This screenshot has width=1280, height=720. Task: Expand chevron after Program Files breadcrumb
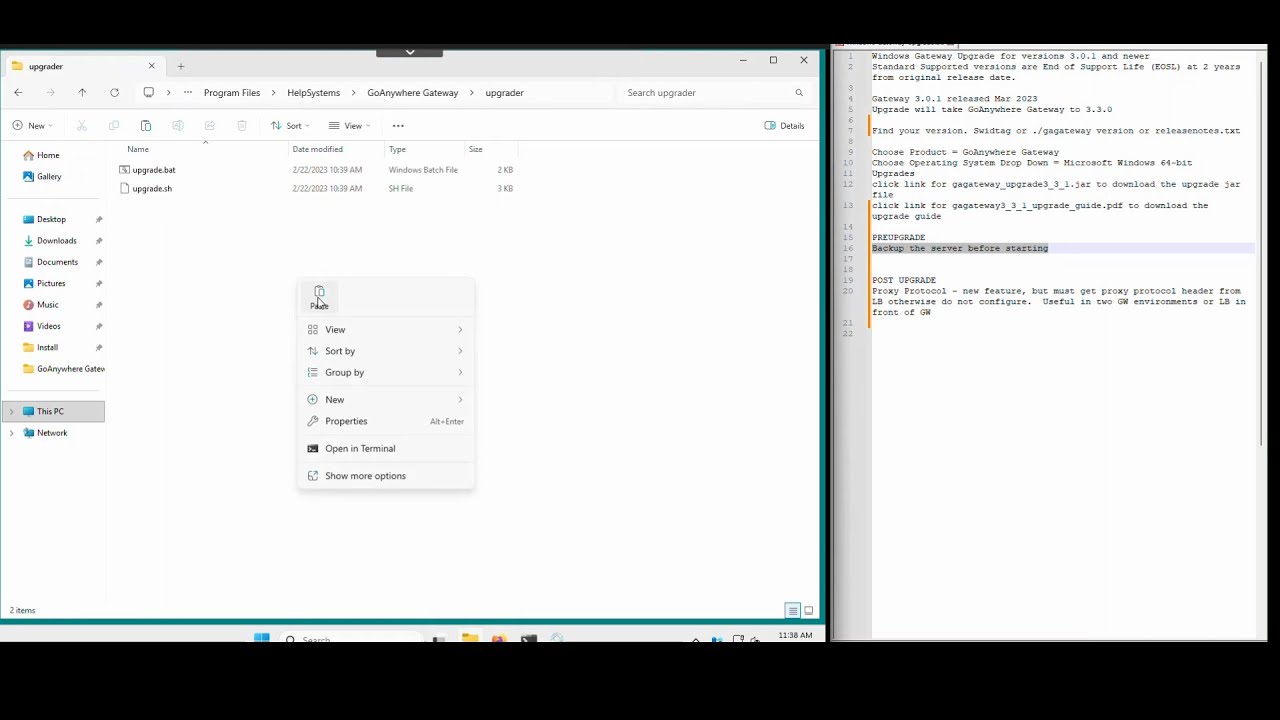(x=274, y=93)
